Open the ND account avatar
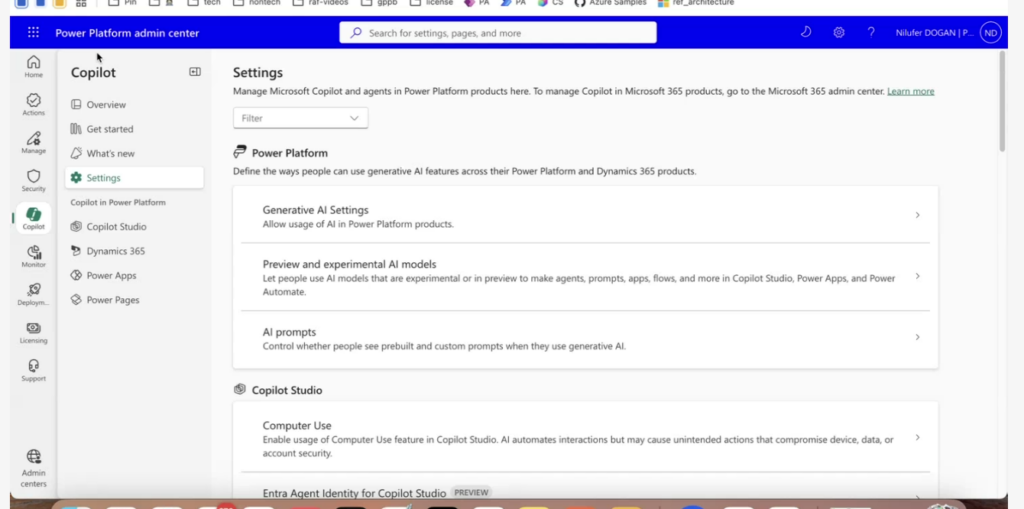1024x509 pixels. 991,33
